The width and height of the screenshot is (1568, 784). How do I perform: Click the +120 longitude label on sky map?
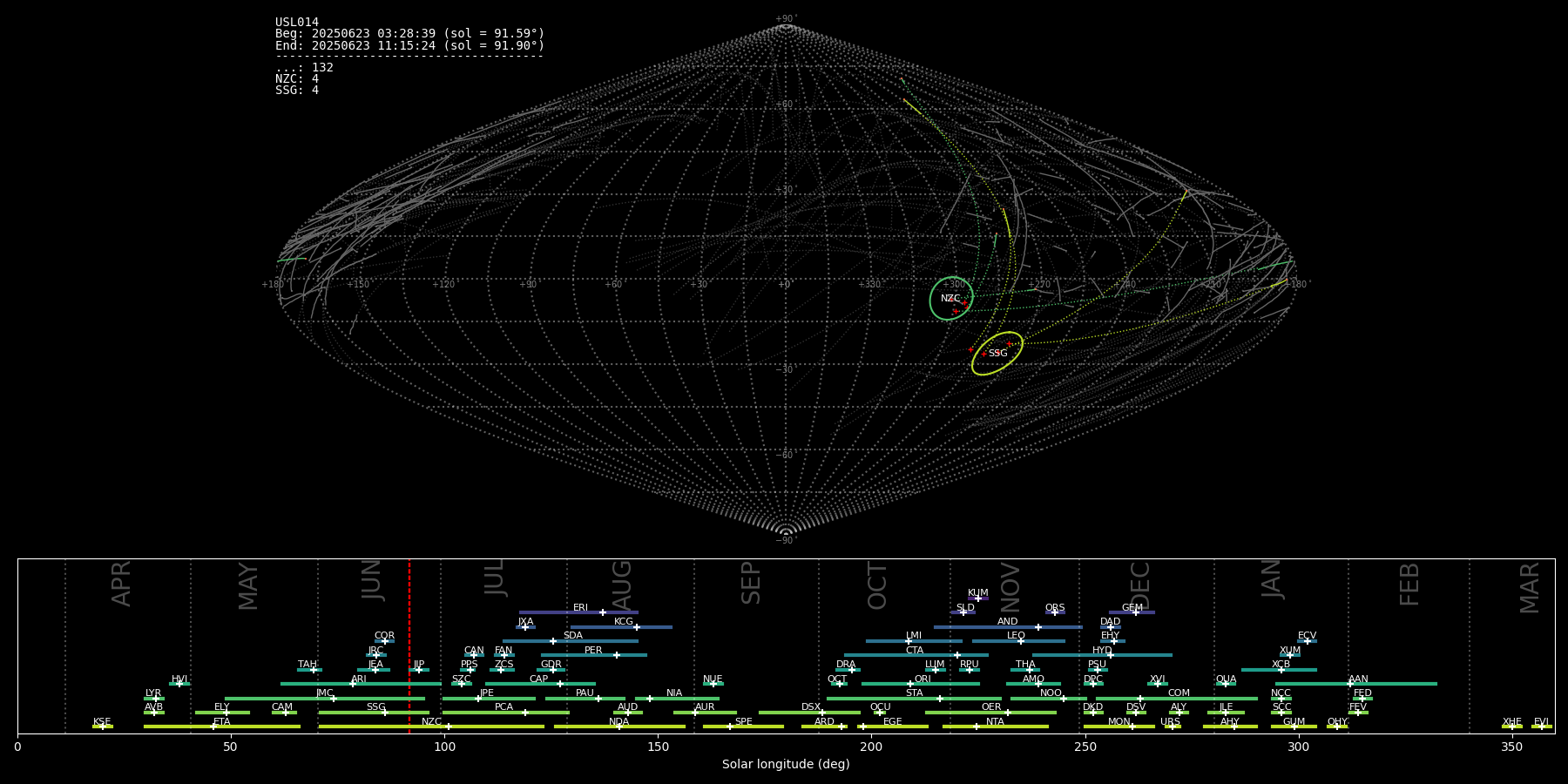click(x=443, y=285)
